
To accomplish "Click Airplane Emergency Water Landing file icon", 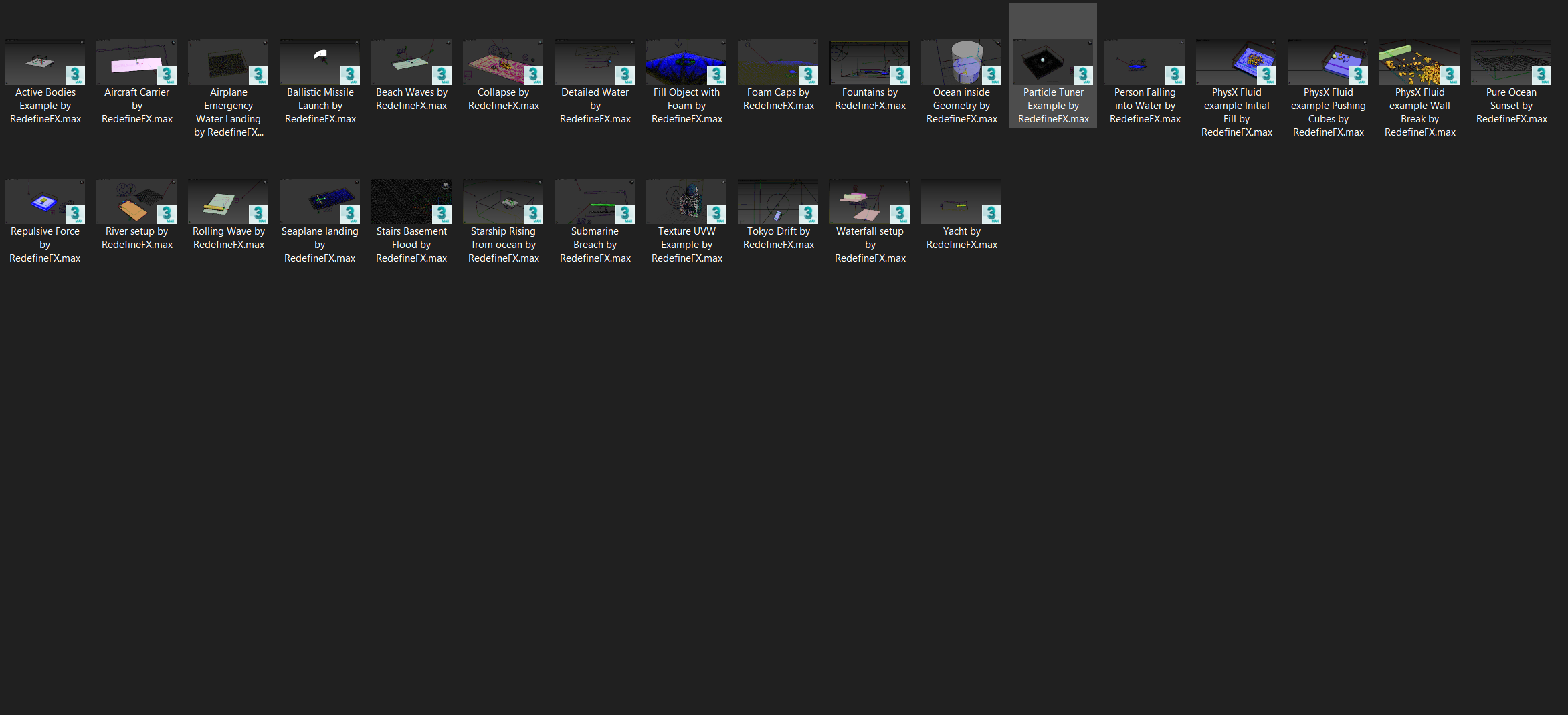I will pos(228,62).
